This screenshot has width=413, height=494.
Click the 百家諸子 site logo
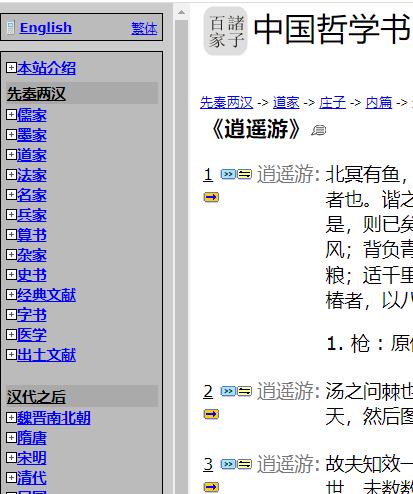(226, 31)
